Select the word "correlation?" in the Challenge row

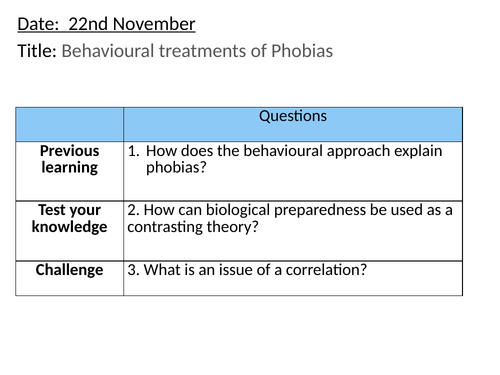click(326, 270)
